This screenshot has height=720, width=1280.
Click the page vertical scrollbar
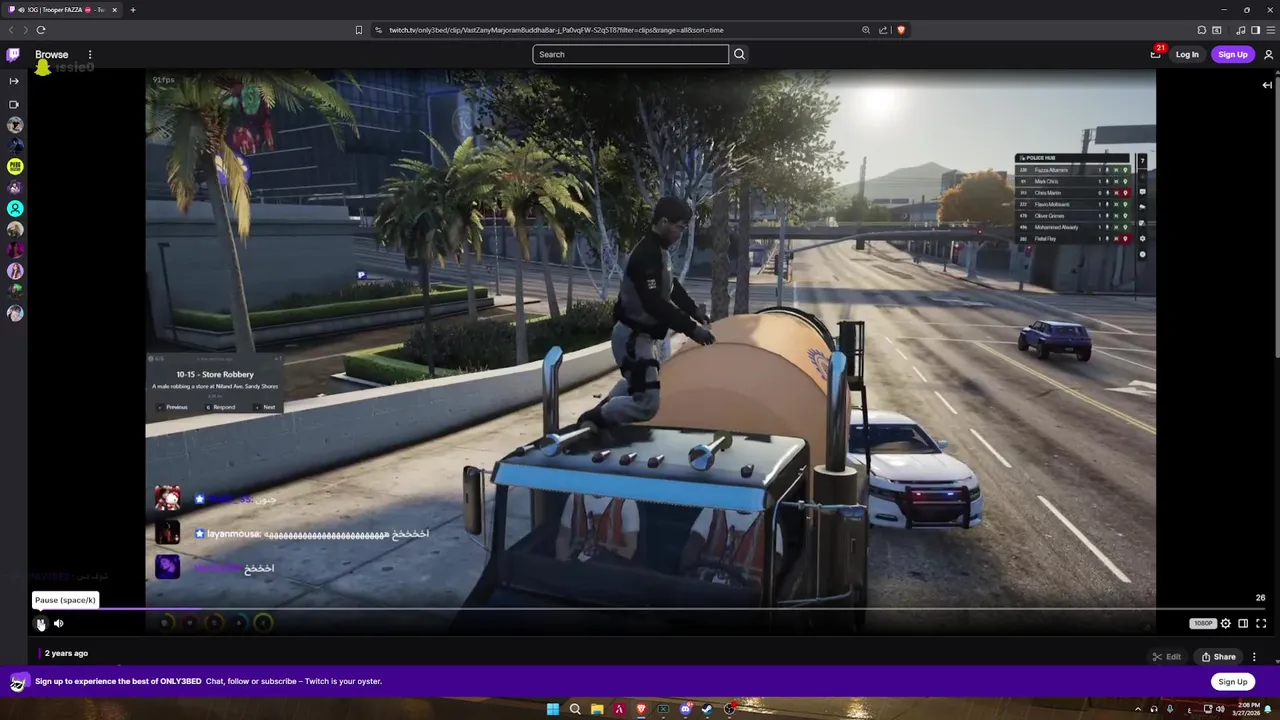pyautogui.click(x=1276, y=215)
